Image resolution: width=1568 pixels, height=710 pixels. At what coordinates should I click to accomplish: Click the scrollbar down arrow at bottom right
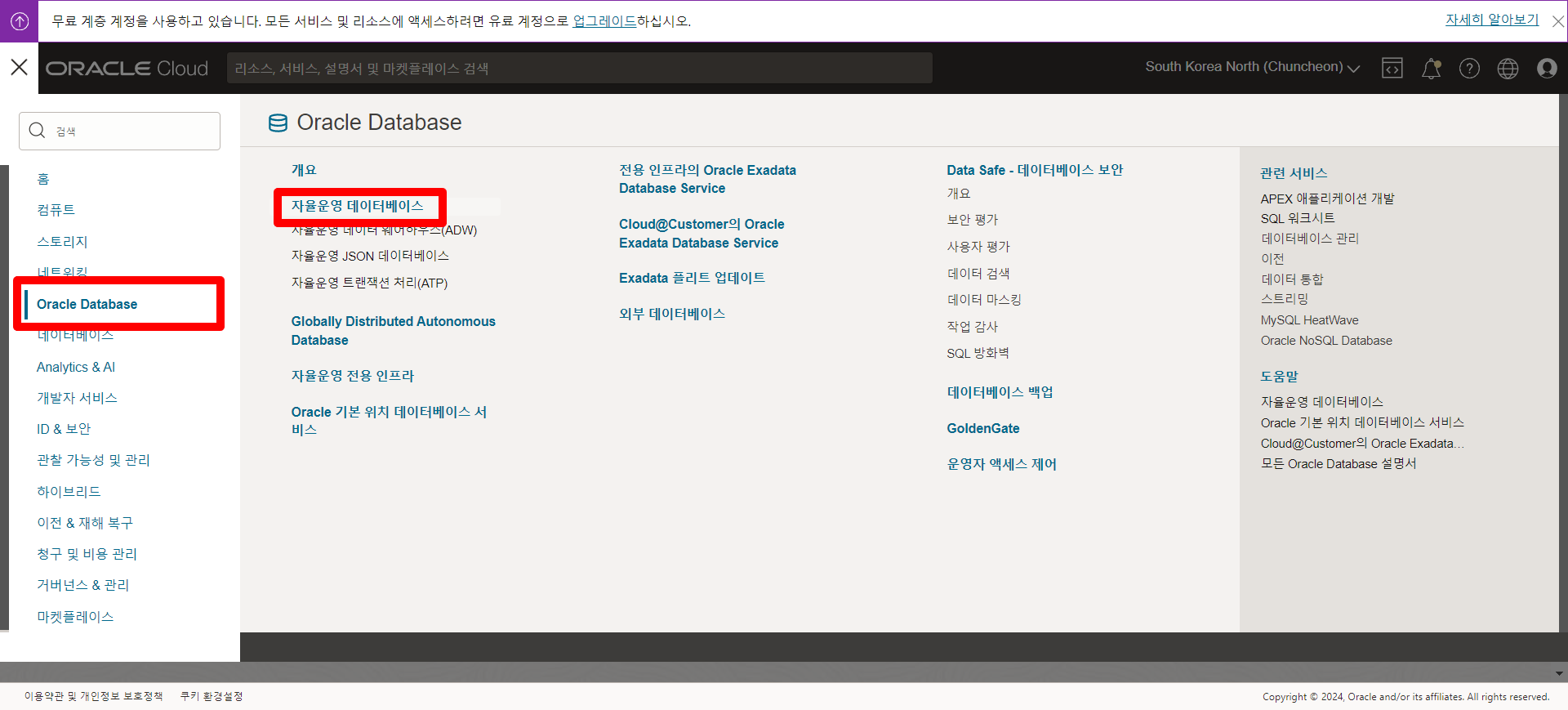point(1559,674)
